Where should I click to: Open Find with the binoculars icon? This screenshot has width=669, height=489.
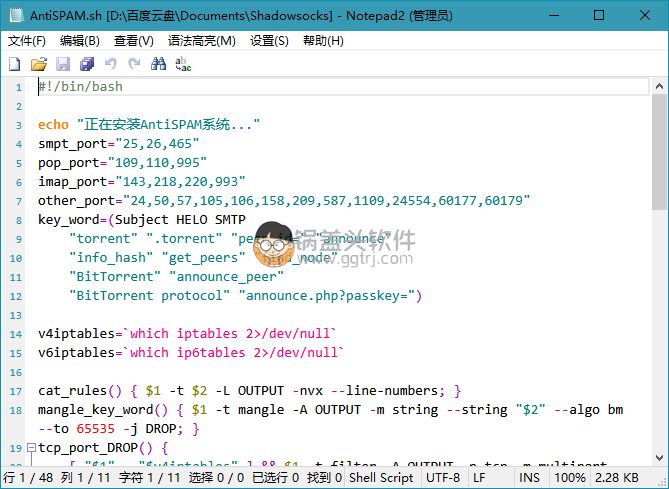158,64
